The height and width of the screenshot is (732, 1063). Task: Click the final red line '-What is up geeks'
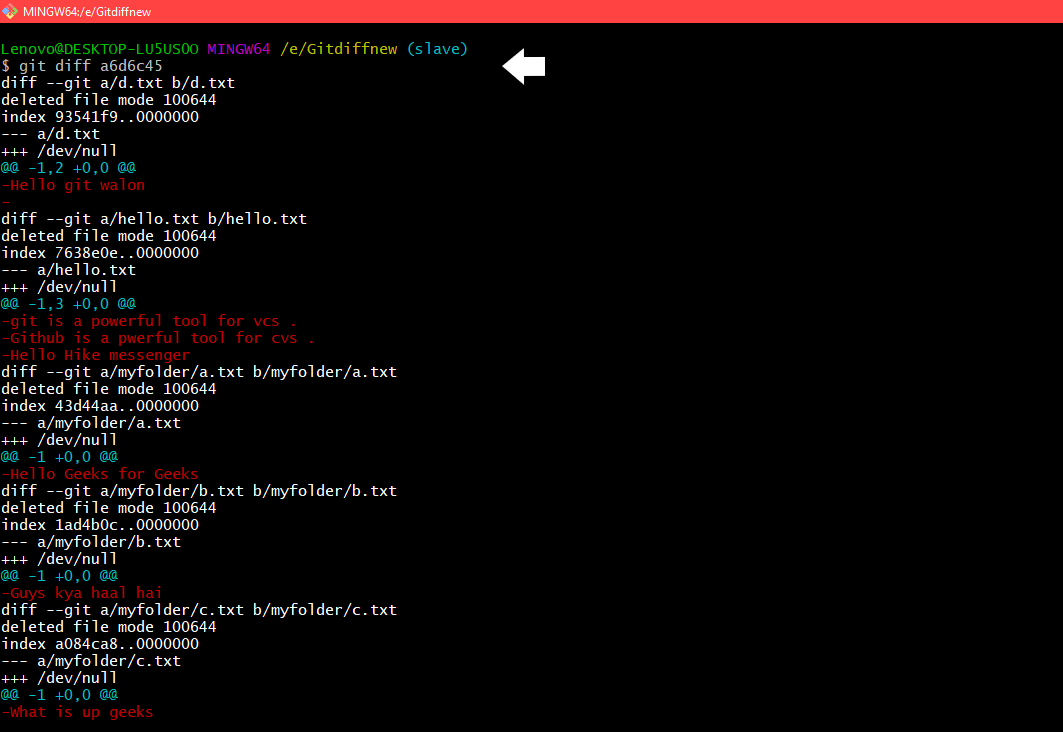(x=76, y=711)
